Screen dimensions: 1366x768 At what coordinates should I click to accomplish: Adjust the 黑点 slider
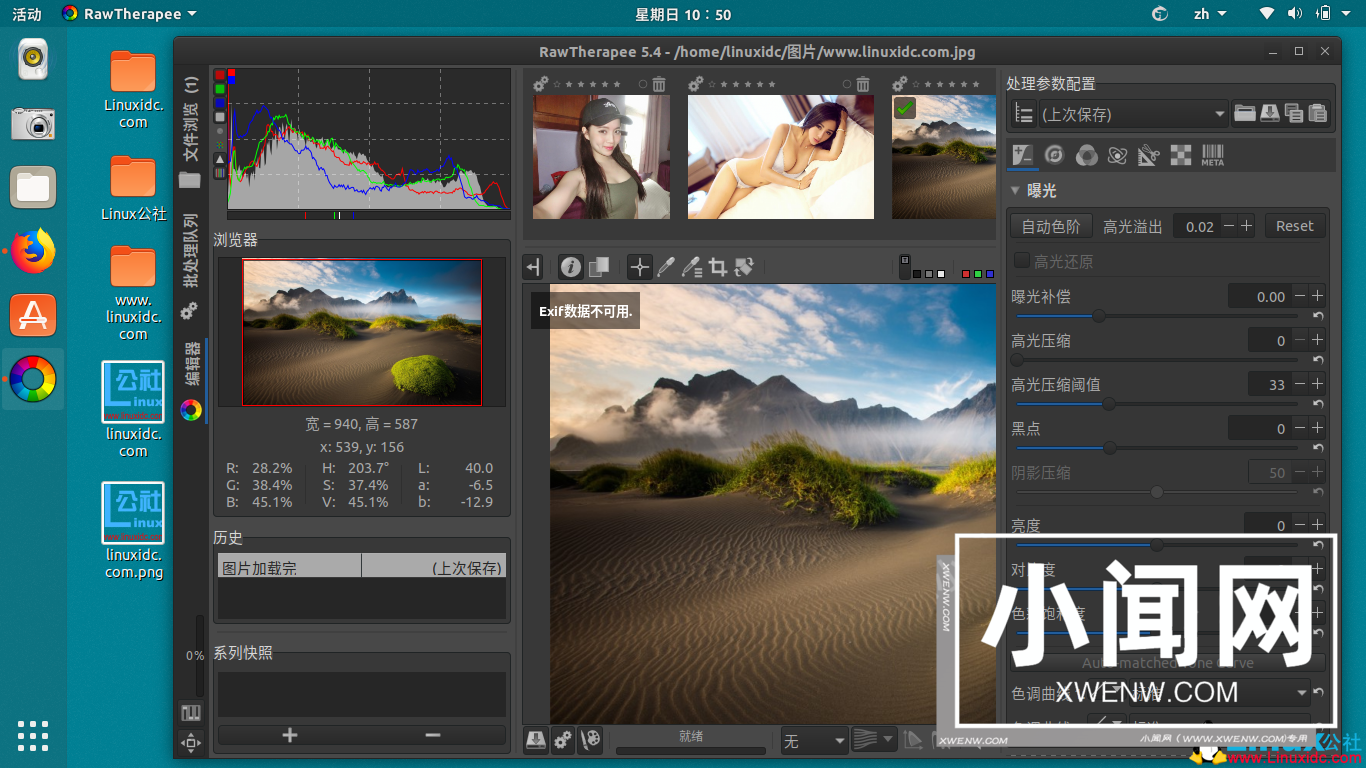click(x=1157, y=448)
